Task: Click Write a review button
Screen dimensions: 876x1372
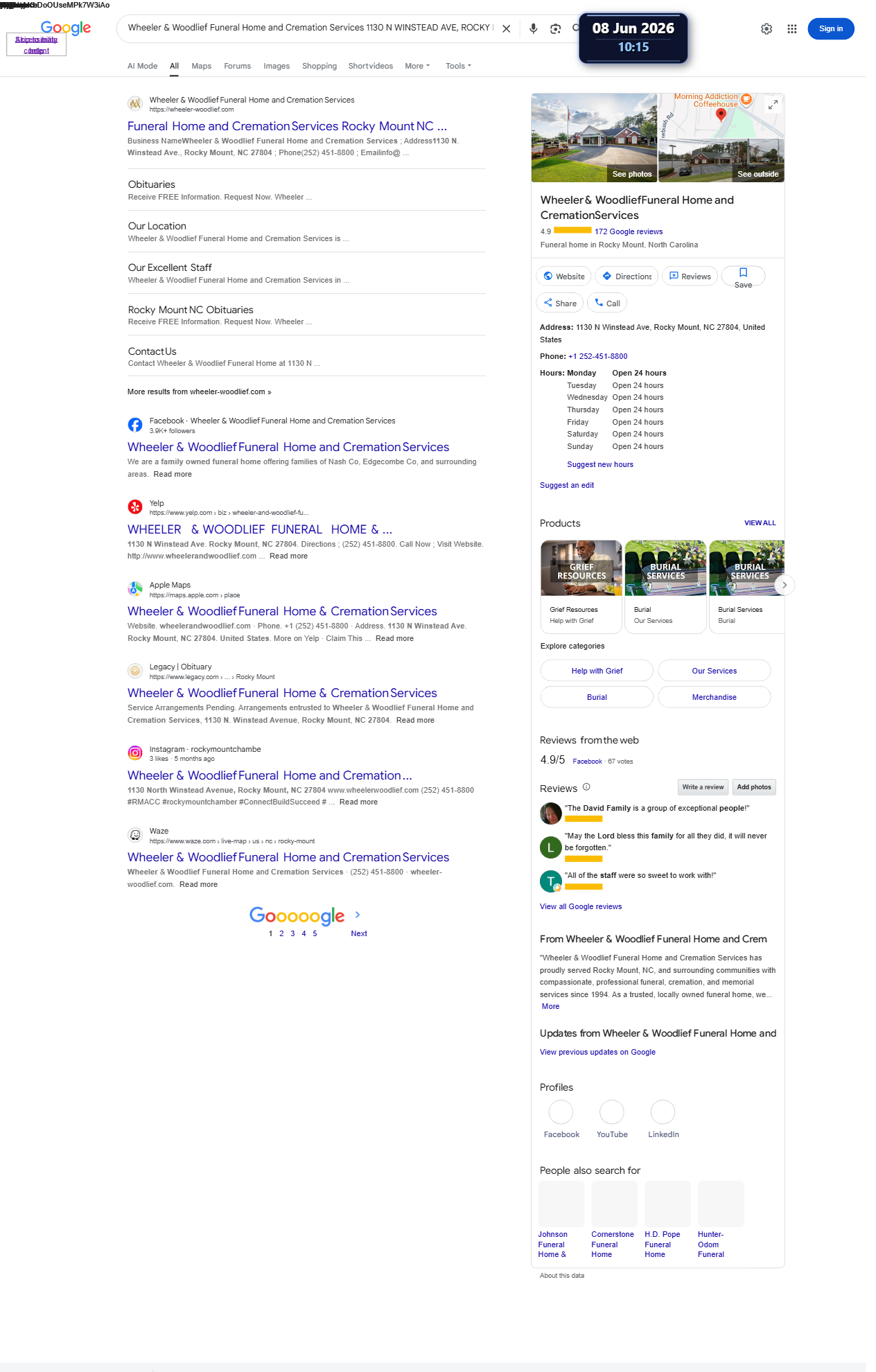Action: coord(703,787)
